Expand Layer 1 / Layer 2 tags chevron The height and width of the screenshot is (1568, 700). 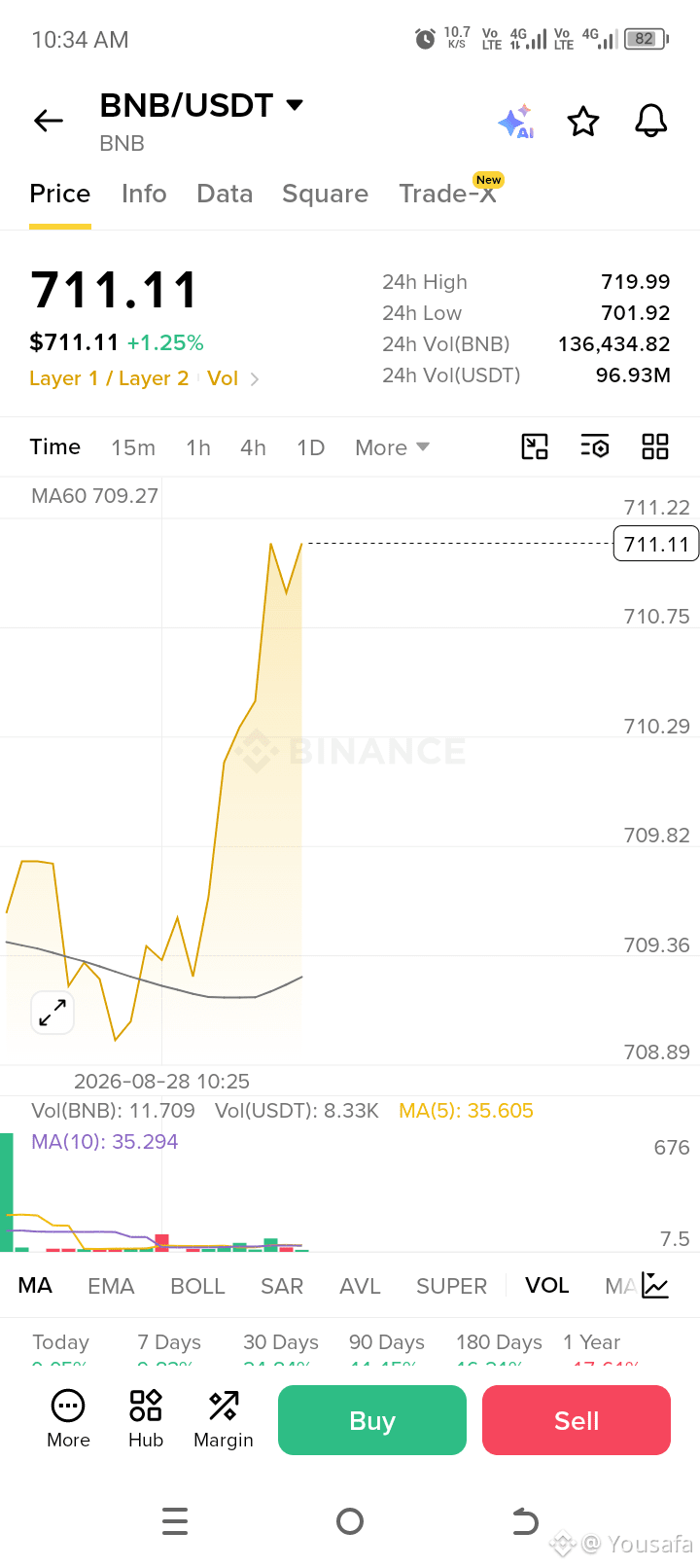pyautogui.click(x=255, y=379)
